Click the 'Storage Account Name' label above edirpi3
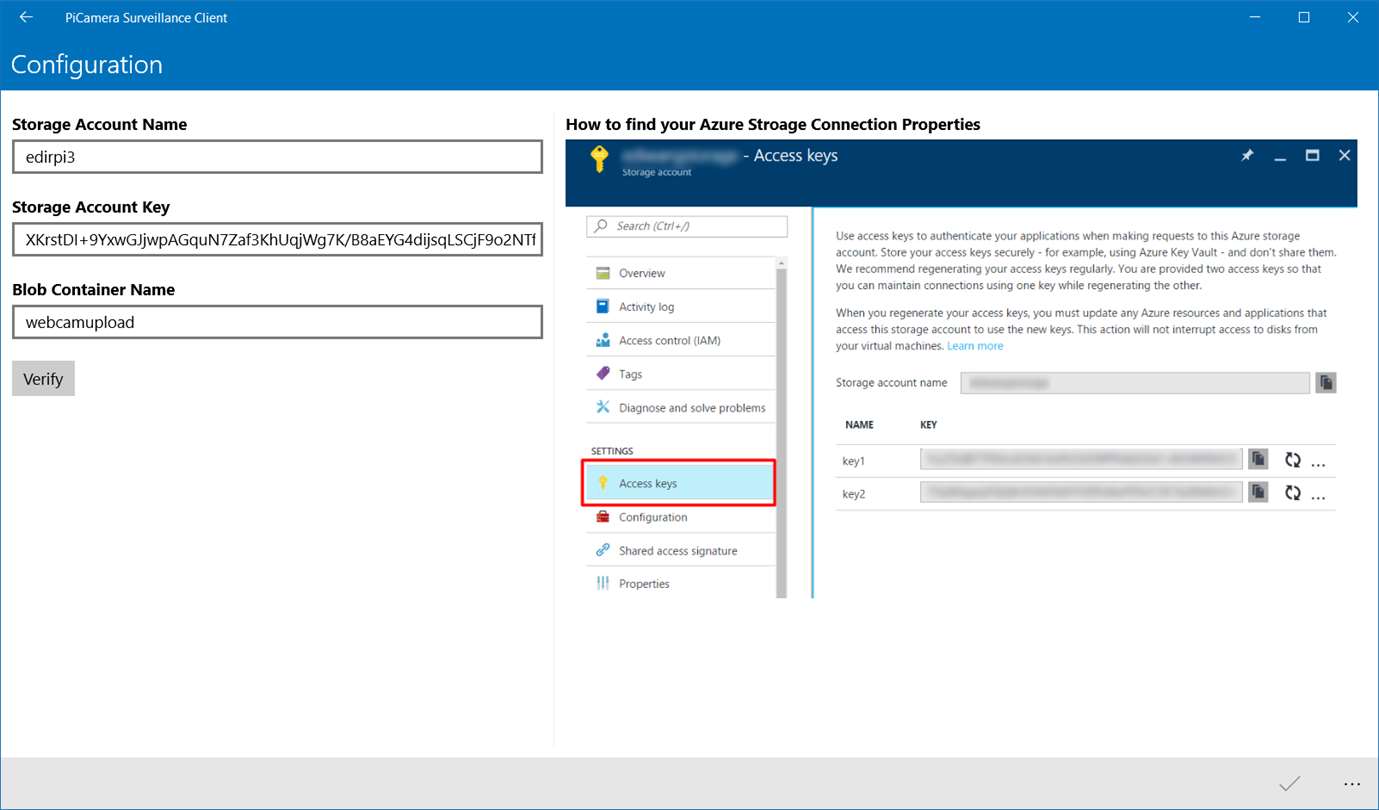1379x810 pixels. tap(100, 125)
